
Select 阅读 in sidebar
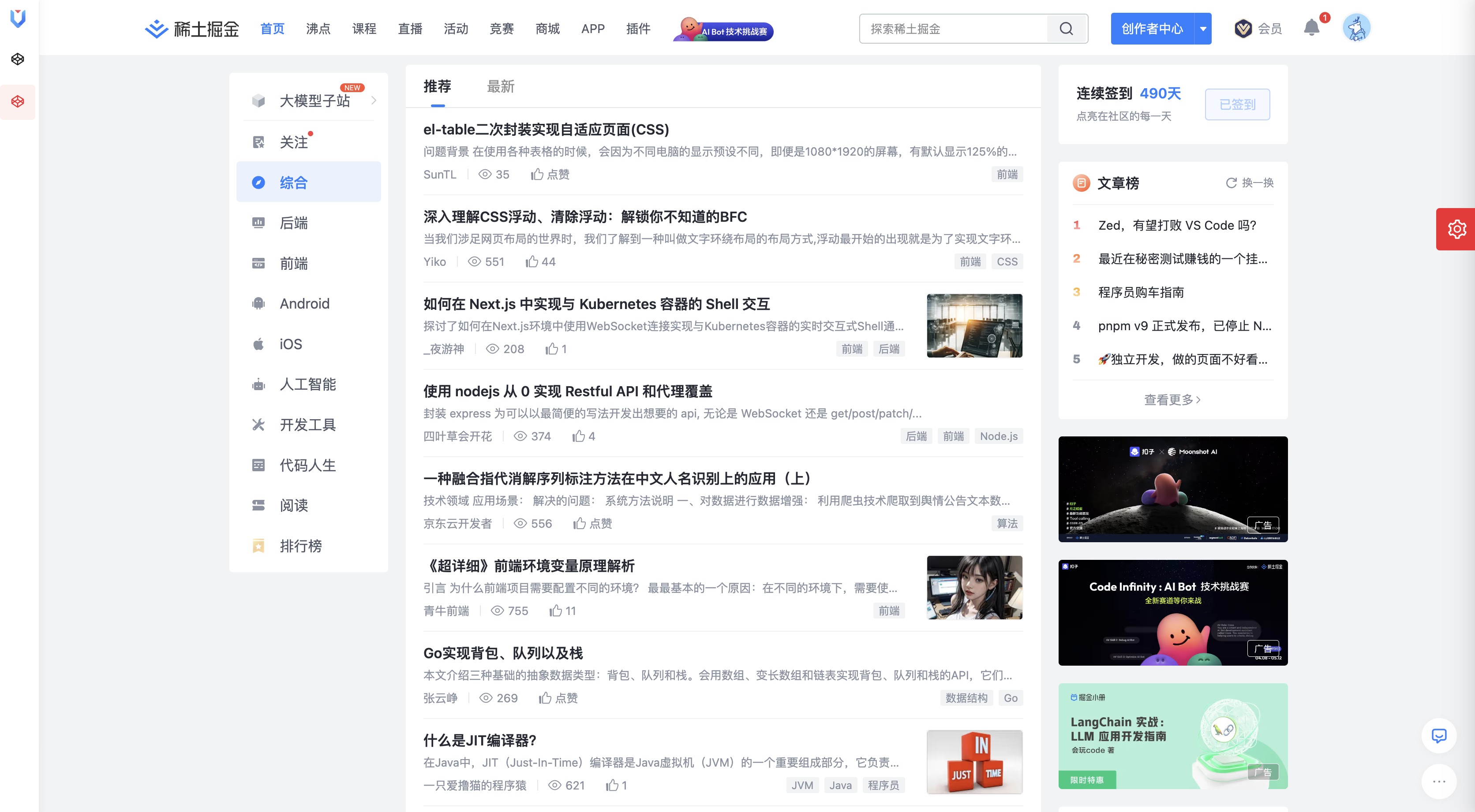309,505
